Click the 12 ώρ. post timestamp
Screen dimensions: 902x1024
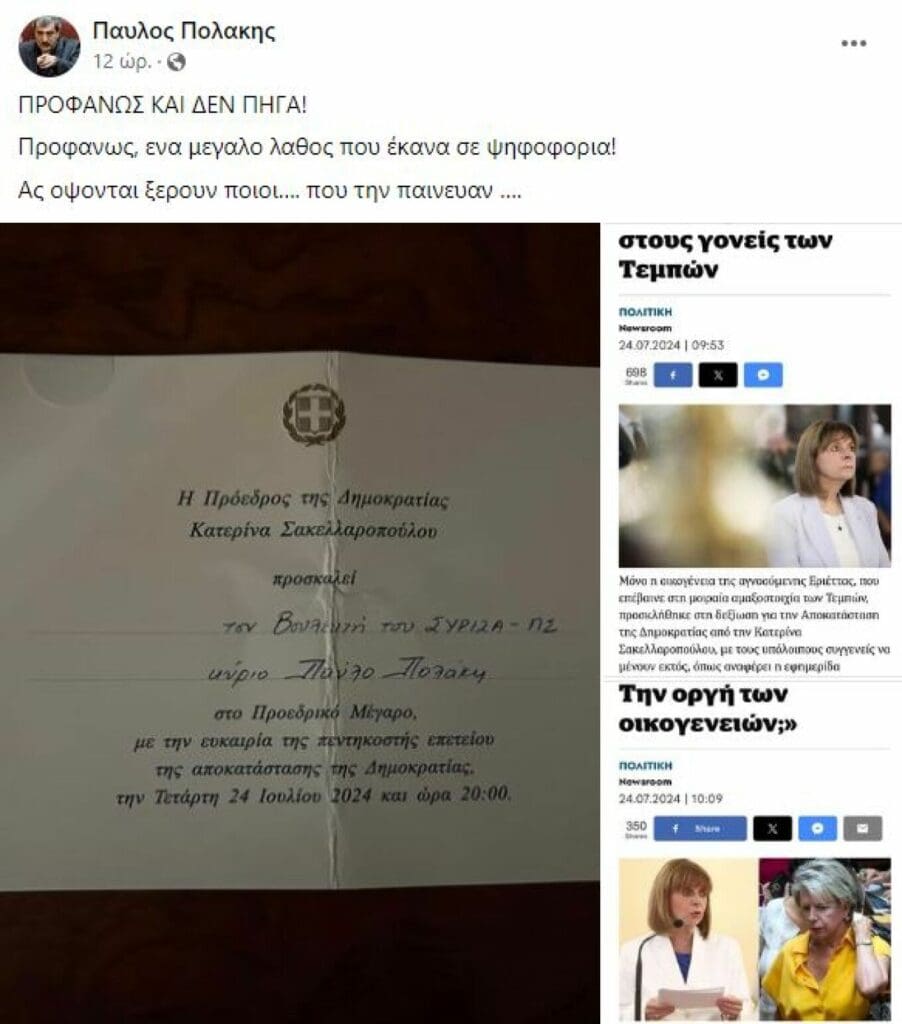(122, 62)
